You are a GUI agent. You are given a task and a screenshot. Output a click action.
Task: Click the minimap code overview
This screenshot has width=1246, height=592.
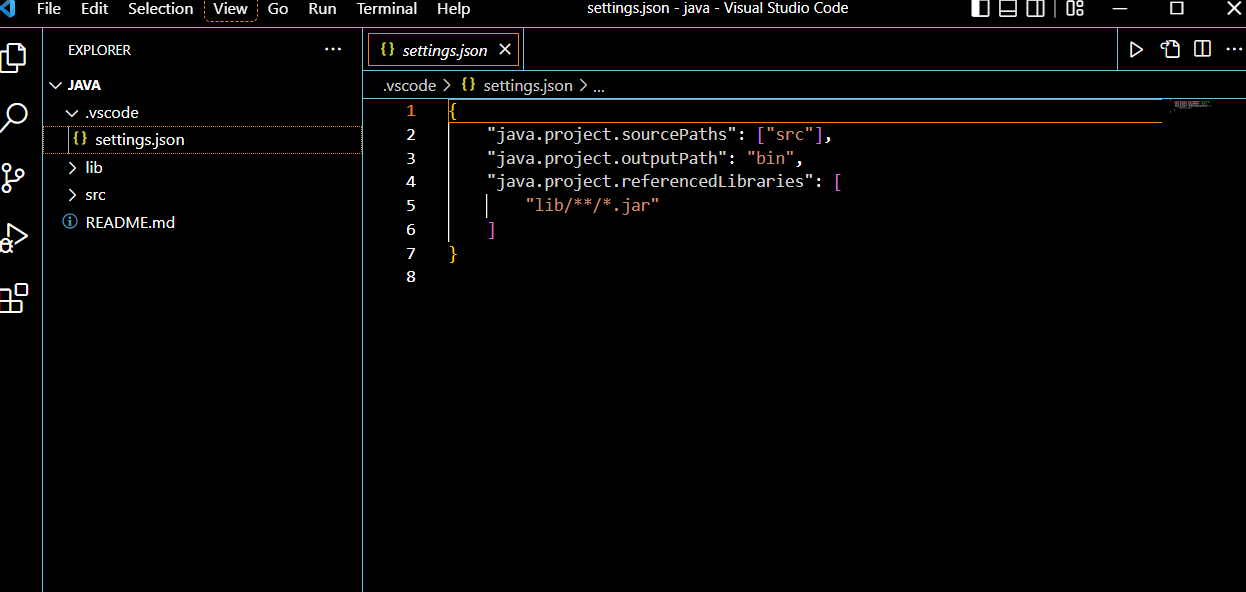coord(1192,105)
